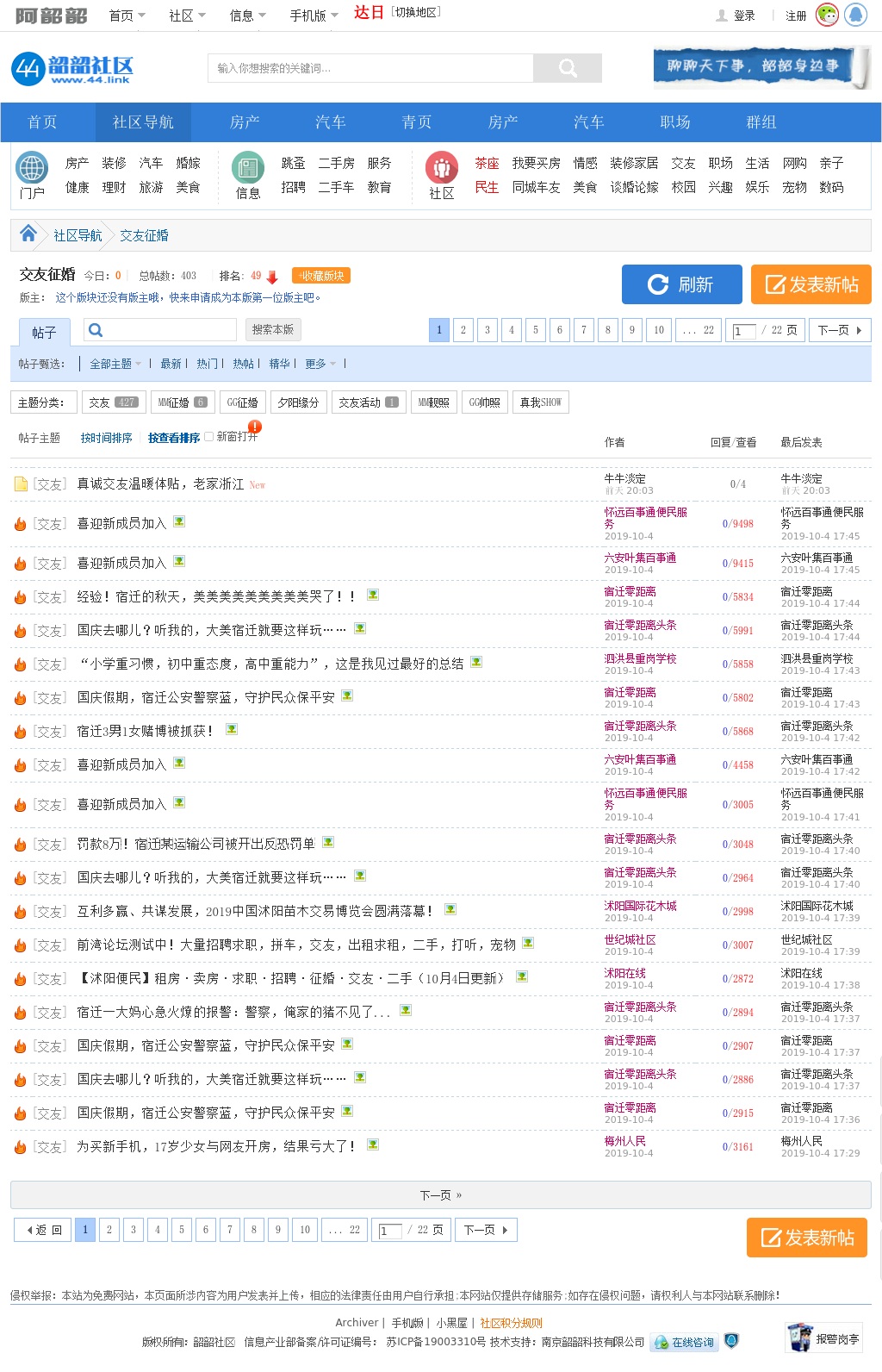
Task: Open the green 信息 icon
Action: point(248,166)
